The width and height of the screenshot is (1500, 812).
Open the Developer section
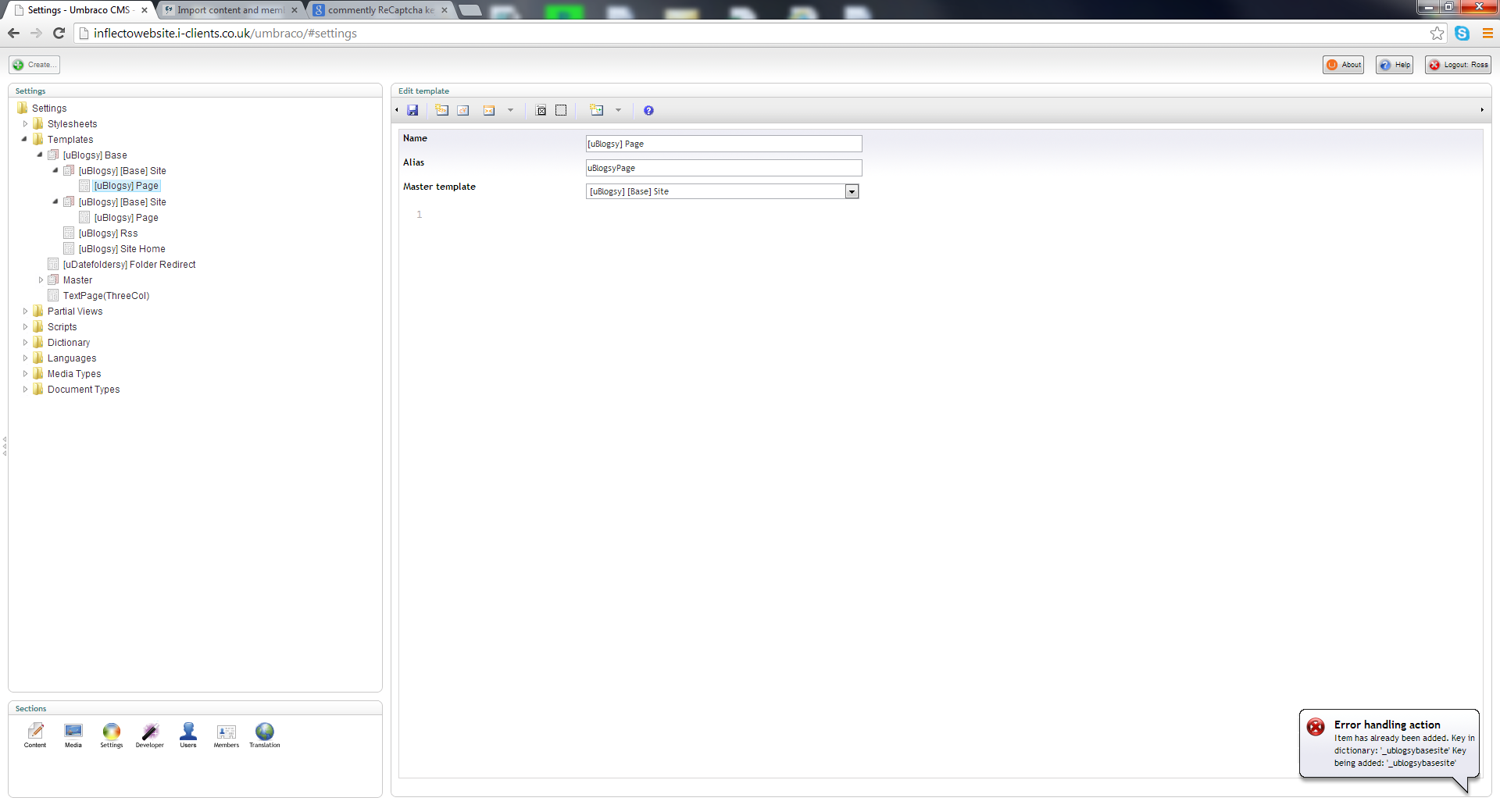pyautogui.click(x=150, y=735)
